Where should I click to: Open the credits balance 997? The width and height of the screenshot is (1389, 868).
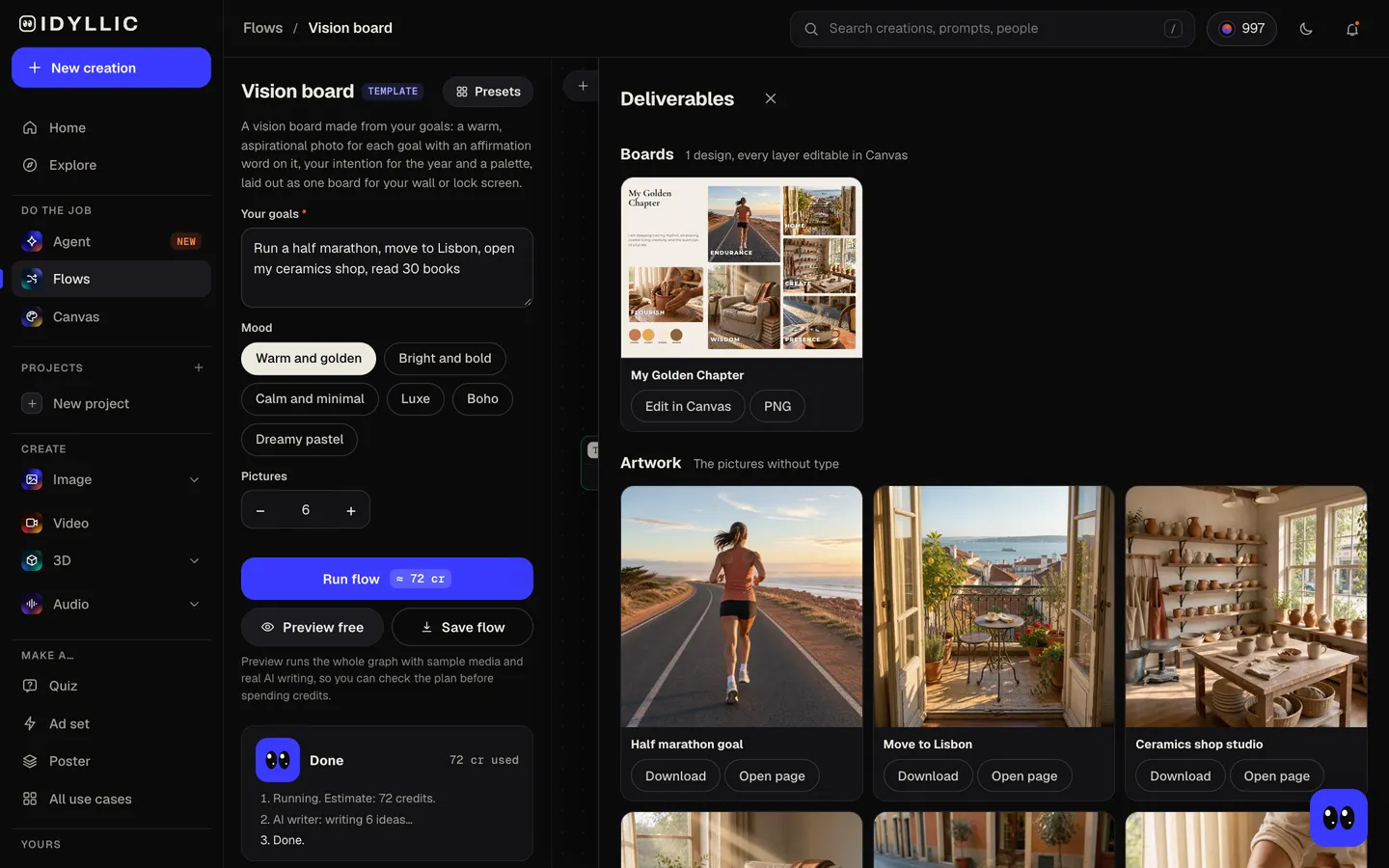pos(1241,29)
